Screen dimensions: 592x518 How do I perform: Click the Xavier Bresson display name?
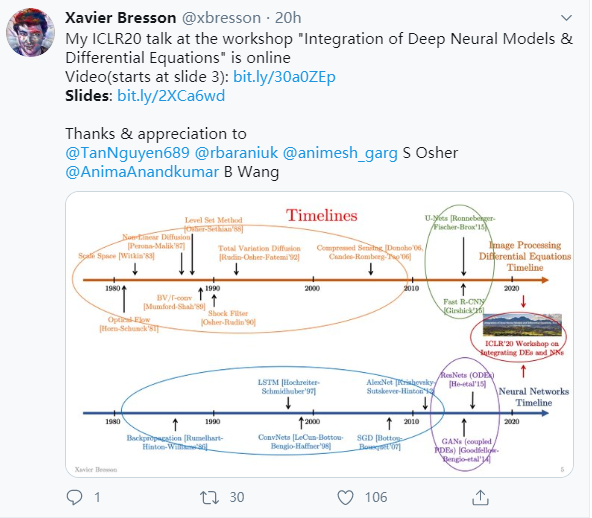pyautogui.click(x=120, y=18)
